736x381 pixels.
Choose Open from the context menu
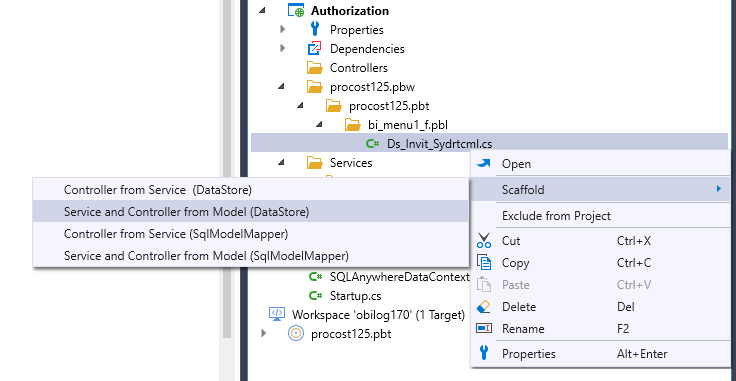coord(601,164)
